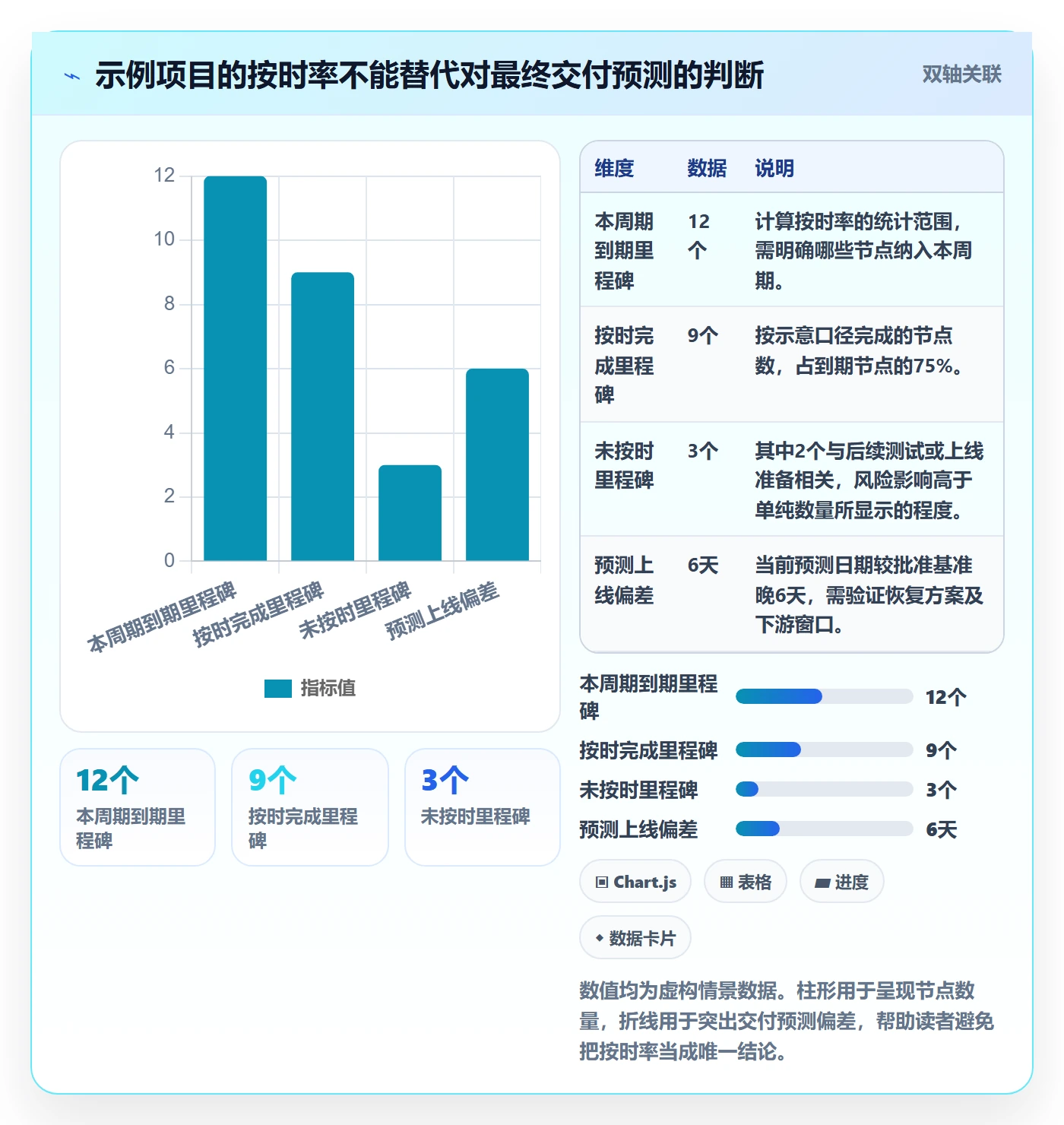Image resolution: width=1064 pixels, height=1125 pixels.
Task: Click the x-axis label 预测上线偏差
Action: pos(442,611)
